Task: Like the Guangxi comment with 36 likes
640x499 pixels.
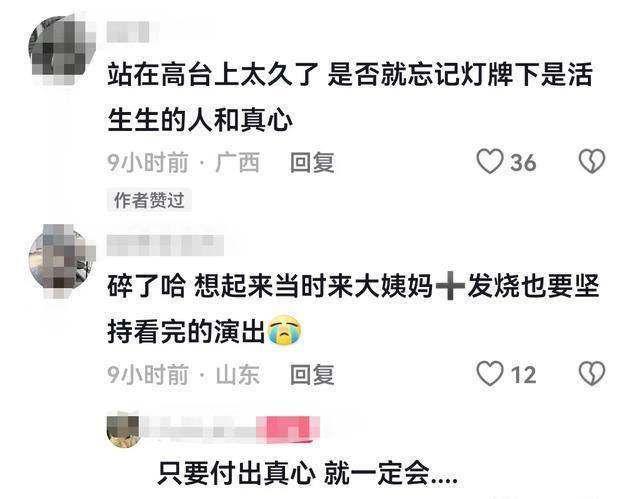Action: 490,162
